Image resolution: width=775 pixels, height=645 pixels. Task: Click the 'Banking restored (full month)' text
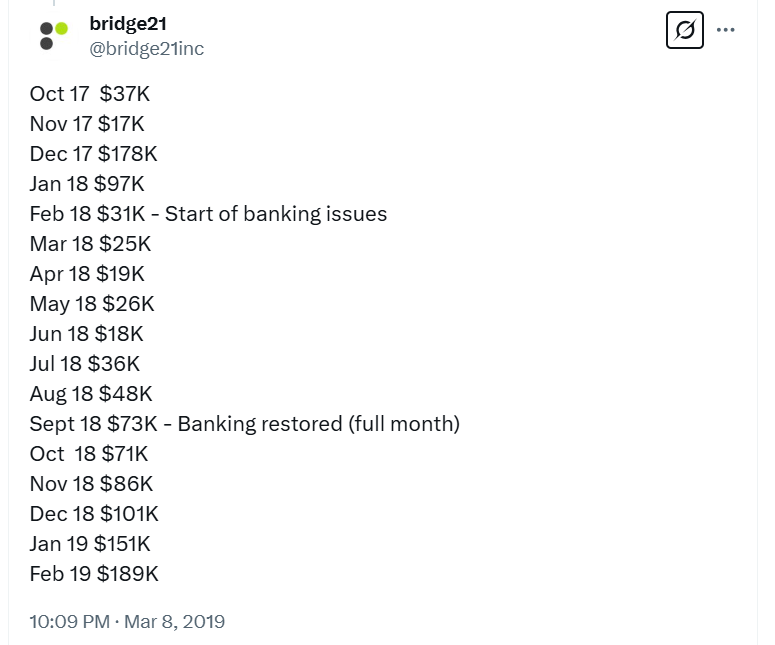click(319, 424)
